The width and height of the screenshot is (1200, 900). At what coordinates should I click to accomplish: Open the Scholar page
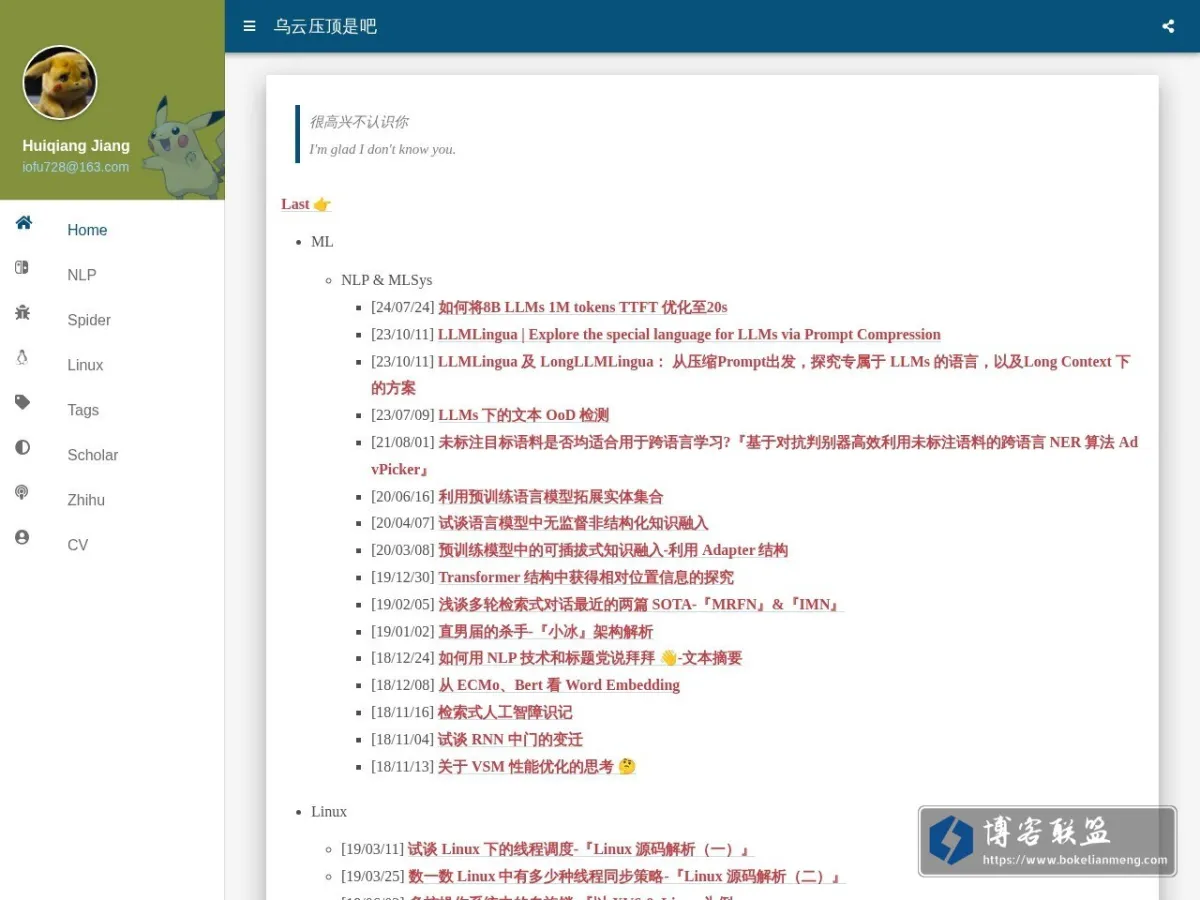93,455
